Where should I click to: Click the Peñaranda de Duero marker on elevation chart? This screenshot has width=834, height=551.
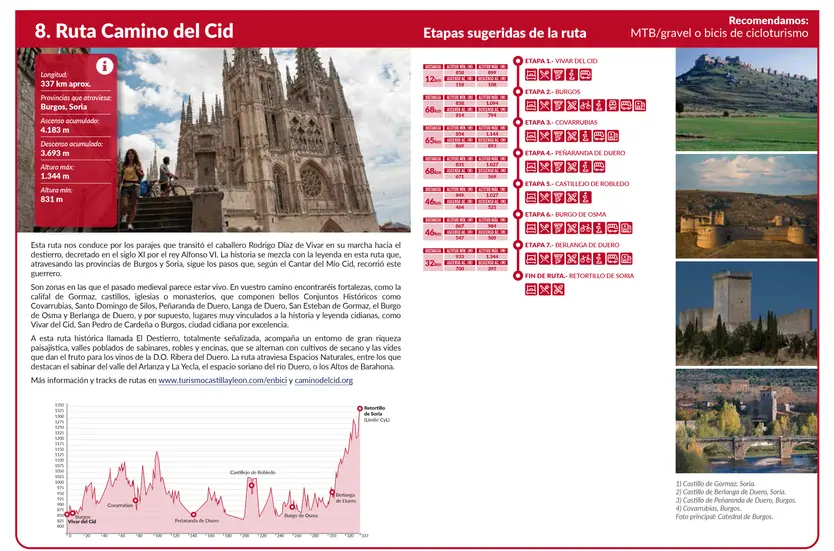pos(194,514)
